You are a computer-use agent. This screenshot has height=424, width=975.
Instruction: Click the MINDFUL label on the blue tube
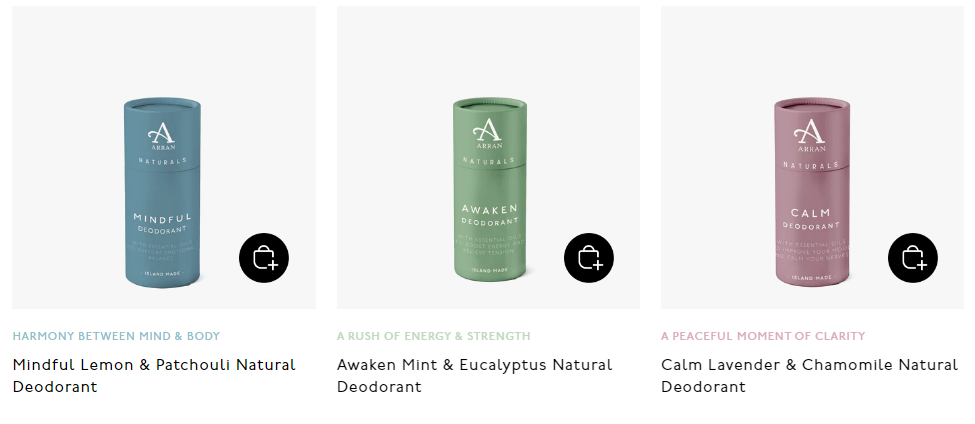tap(162, 218)
